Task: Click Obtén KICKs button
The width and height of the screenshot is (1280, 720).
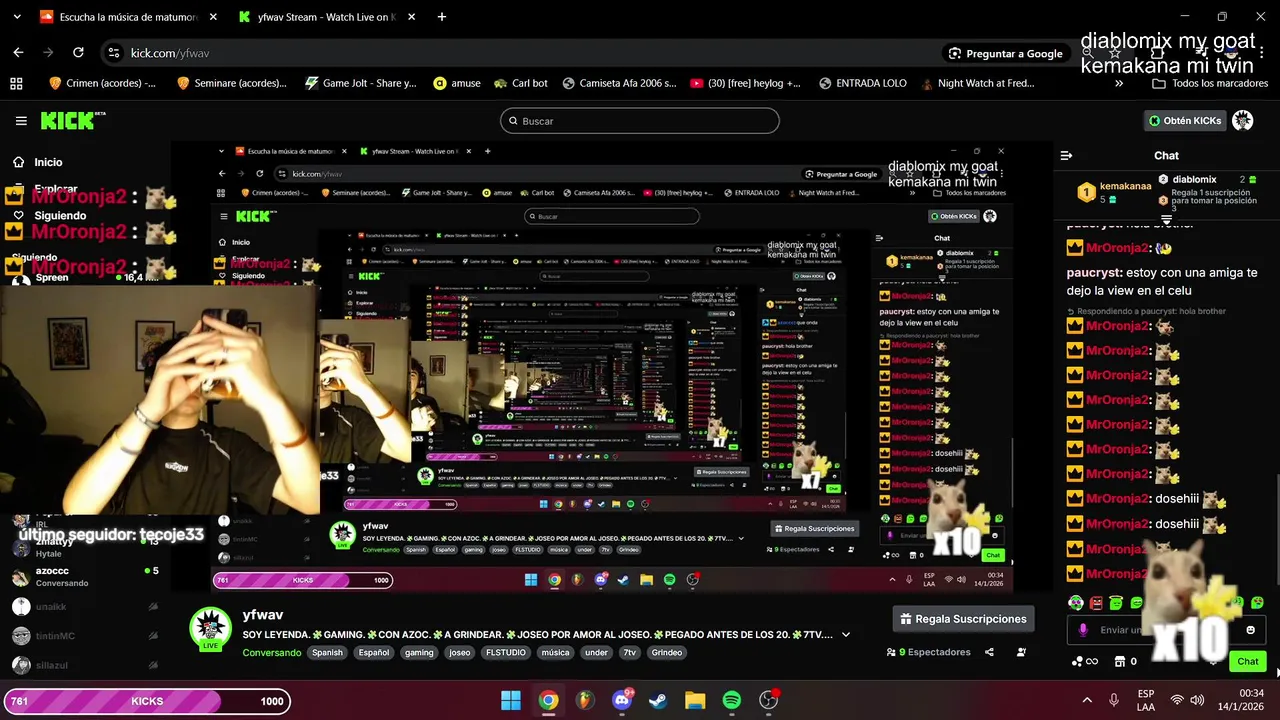Action: coord(1184,121)
